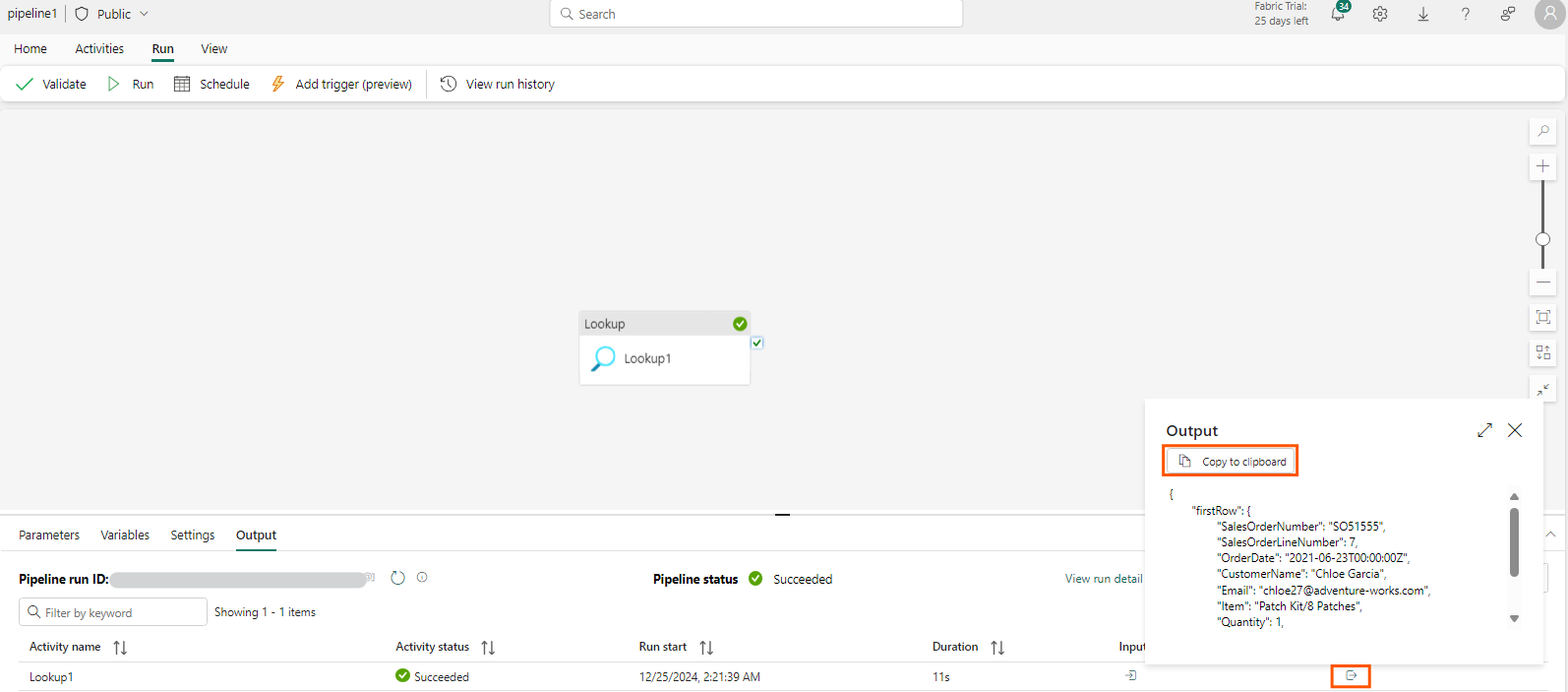
Task: Click the top Search box
Action: click(755, 14)
